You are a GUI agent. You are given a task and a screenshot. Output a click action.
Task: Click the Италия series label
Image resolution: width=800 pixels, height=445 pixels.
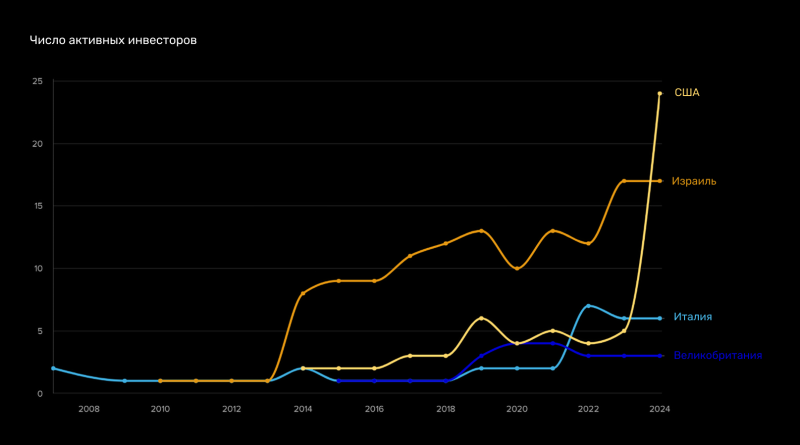point(692,317)
